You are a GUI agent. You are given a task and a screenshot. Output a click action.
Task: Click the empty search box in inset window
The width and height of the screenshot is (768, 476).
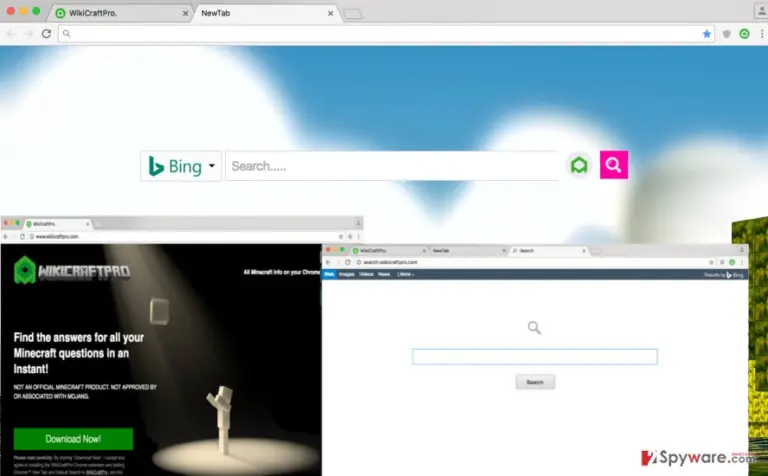[x=535, y=357]
